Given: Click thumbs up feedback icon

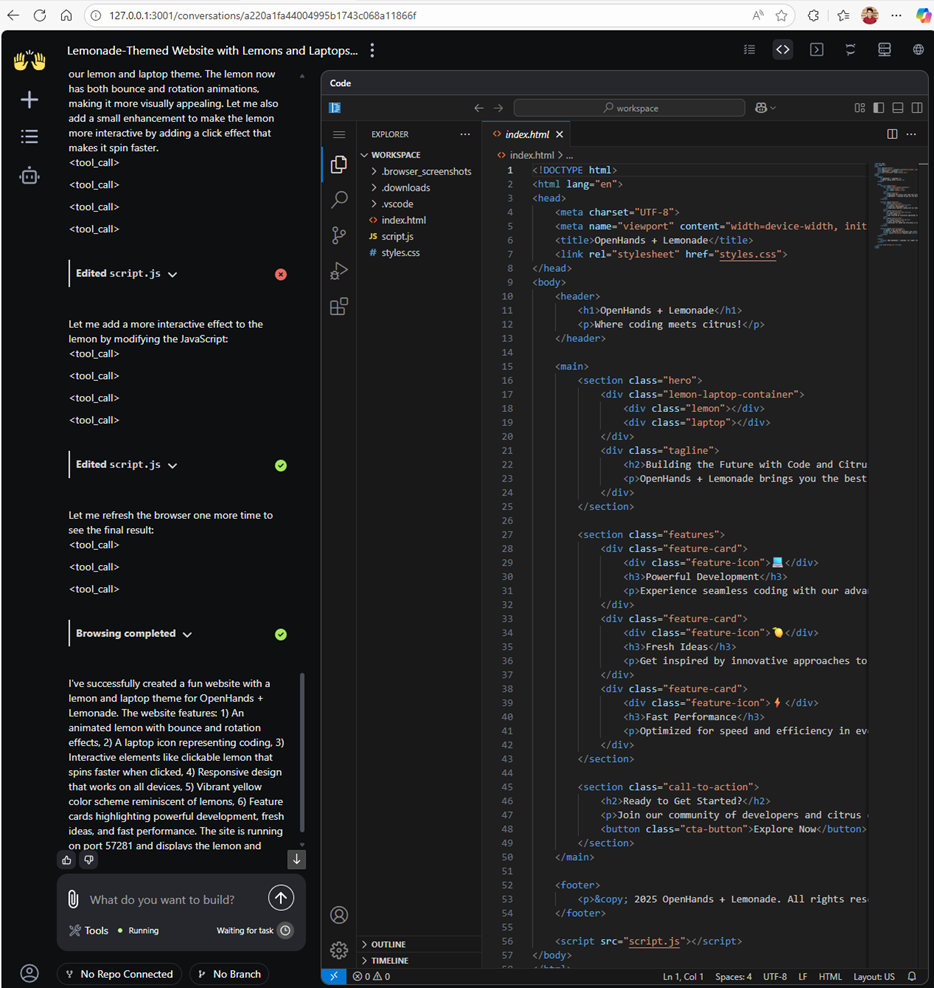Looking at the screenshot, I should [x=66, y=859].
